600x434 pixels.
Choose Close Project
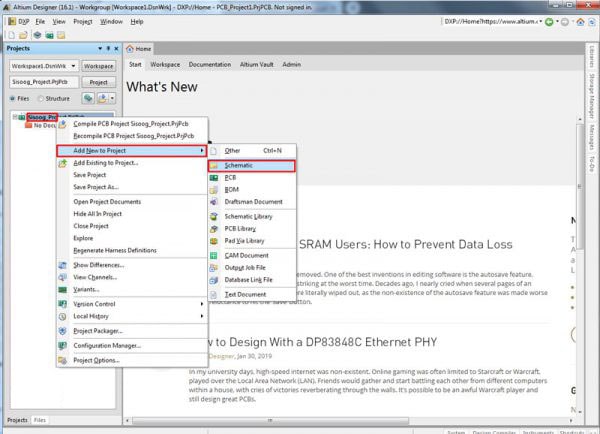(x=132, y=226)
